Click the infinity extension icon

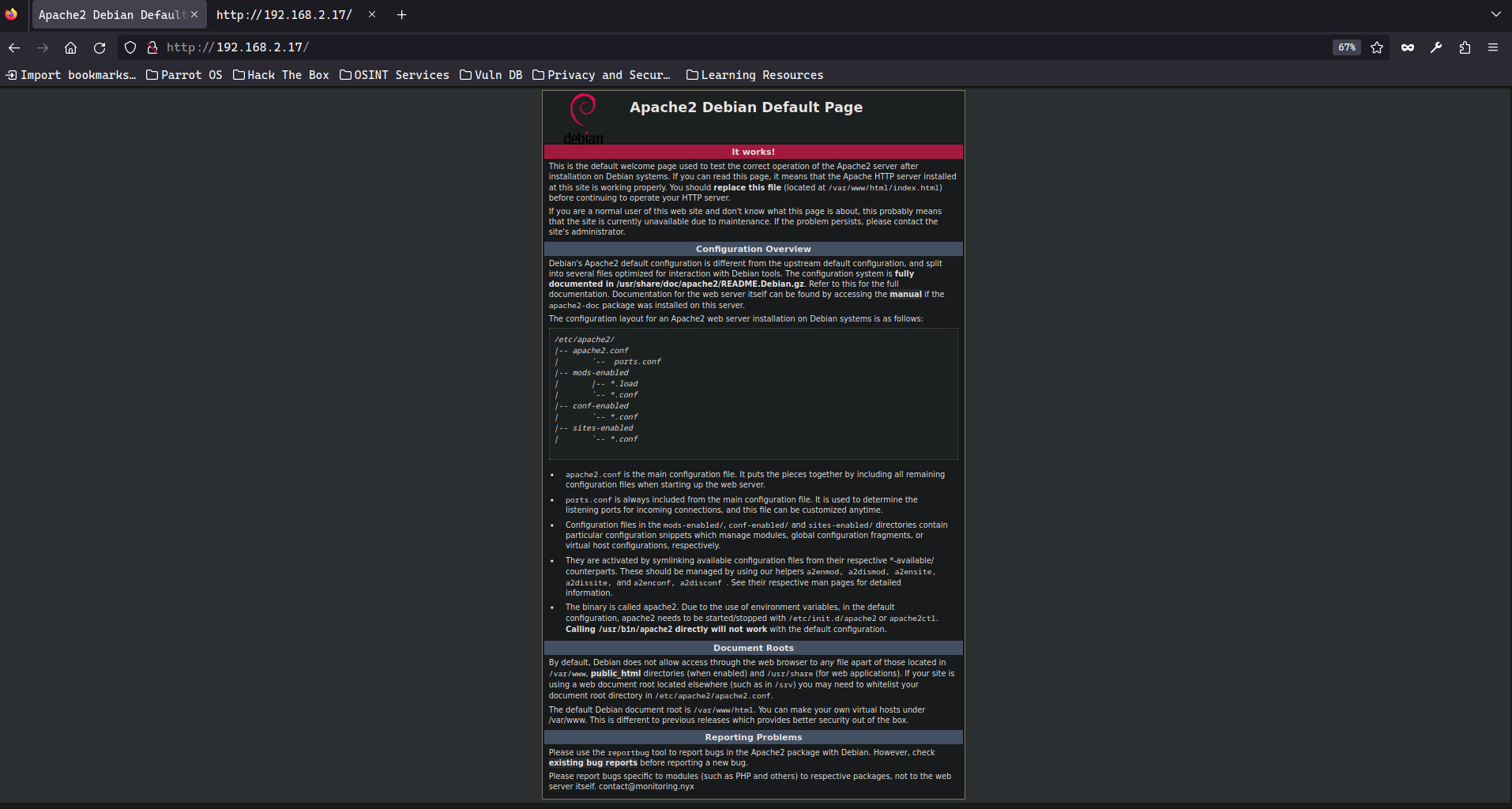(x=1408, y=47)
